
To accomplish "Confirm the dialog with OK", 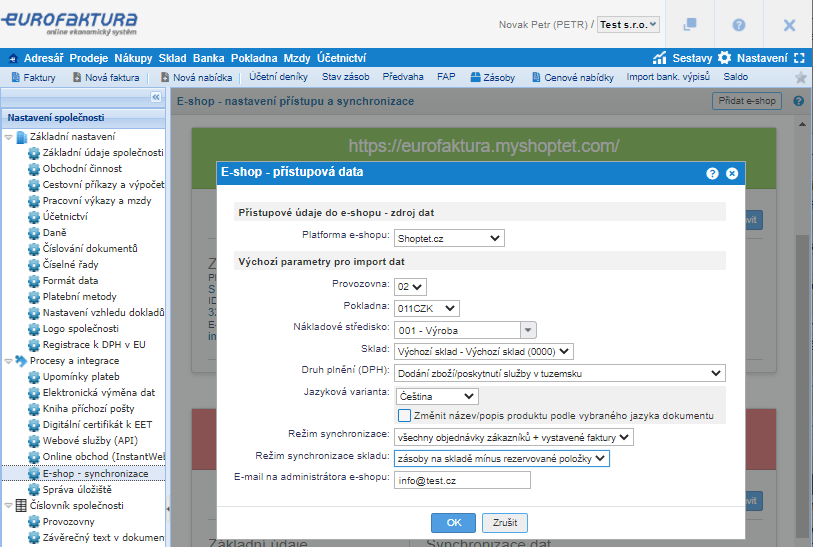I will tap(453, 523).
